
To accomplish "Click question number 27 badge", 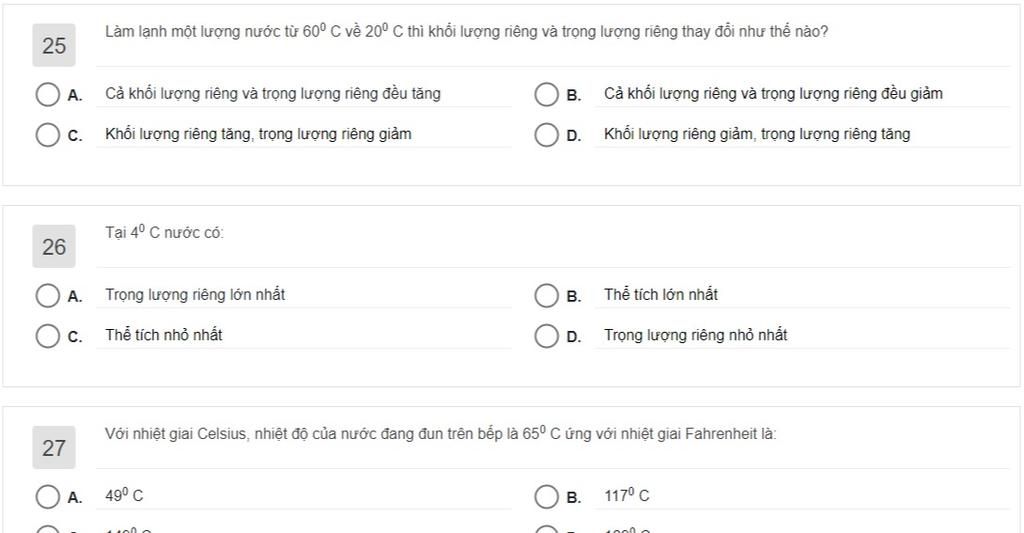I will [x=54, y=447].
